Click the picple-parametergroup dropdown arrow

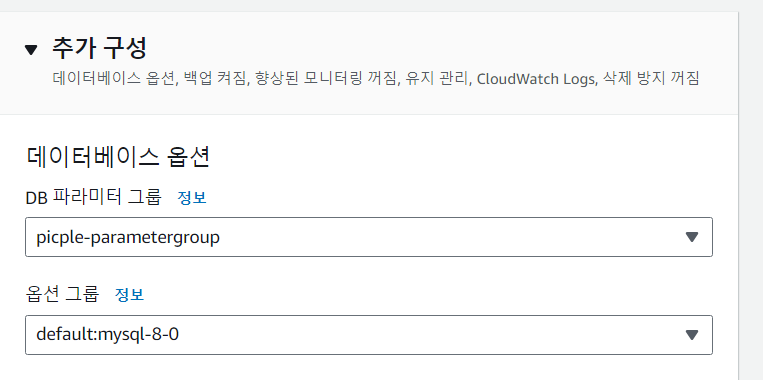point(691,237)
